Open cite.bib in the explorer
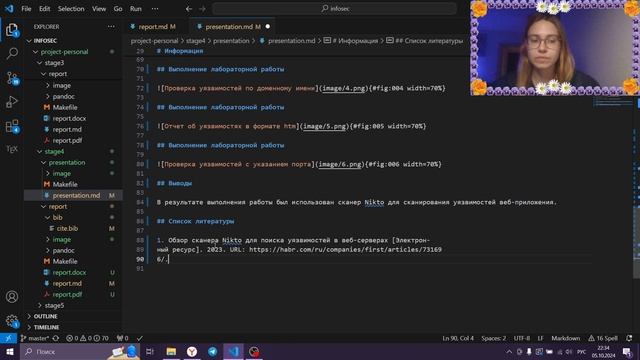This screenshot has height=360, width=640. (67, 229)
